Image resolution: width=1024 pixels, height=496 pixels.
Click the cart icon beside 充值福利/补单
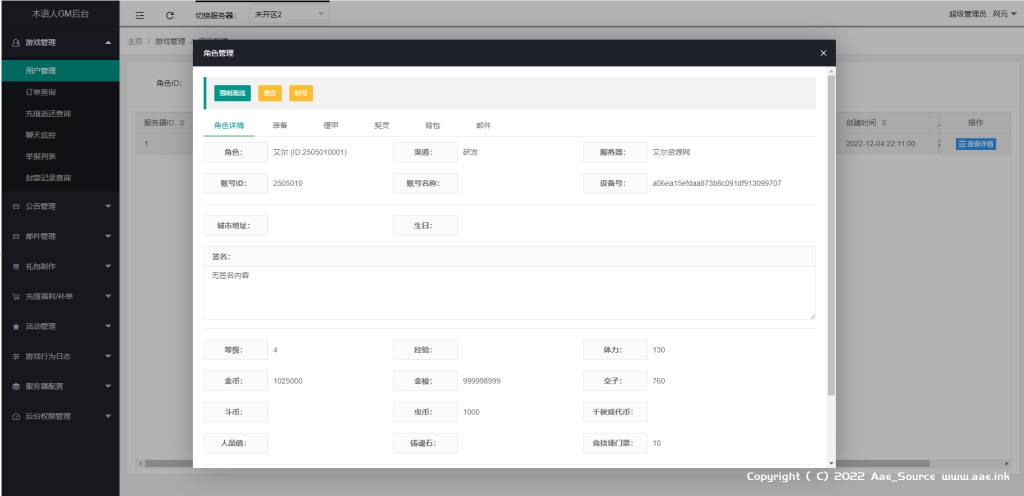[x=16, y=296]
